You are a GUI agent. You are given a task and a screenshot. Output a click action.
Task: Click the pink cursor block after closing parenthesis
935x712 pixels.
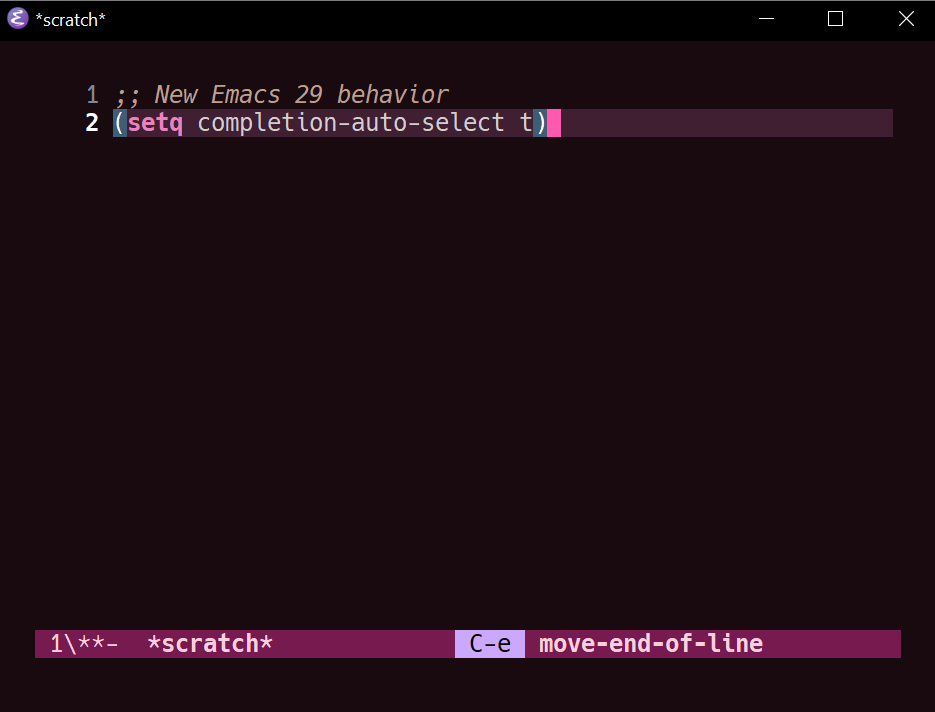(x=554, y=123)
